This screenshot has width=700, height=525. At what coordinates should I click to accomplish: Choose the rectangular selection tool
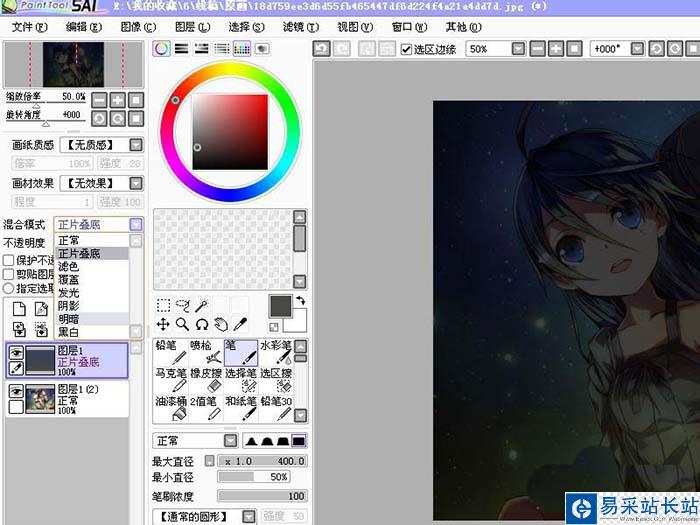(x=163, y=305)
